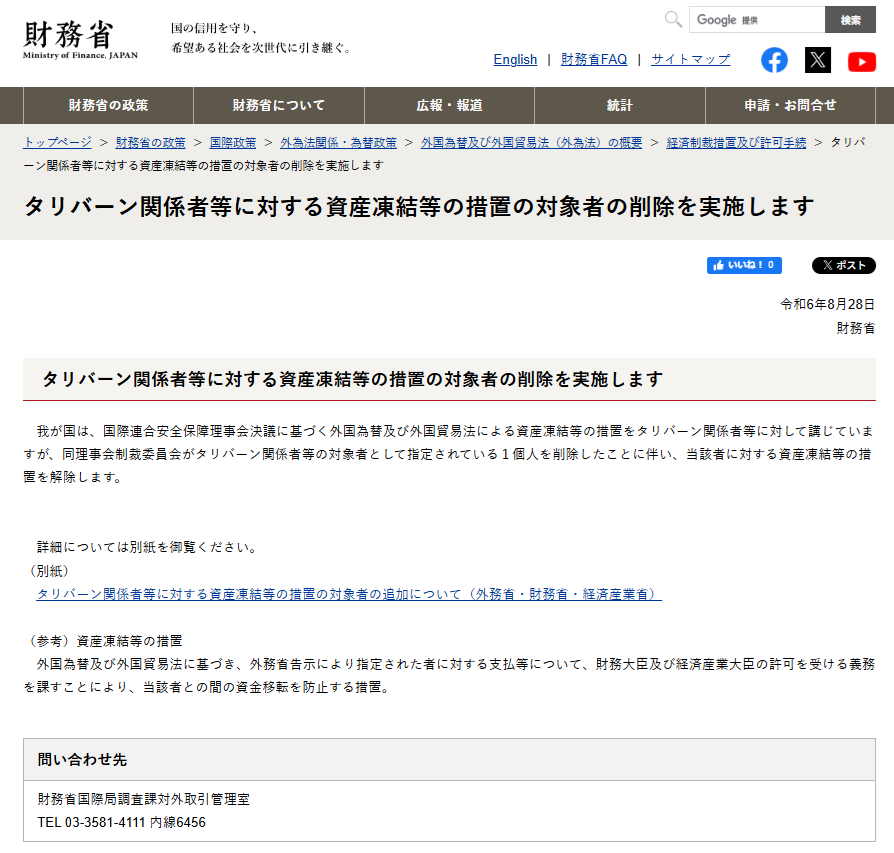Screen dimensions: 894x853
Task: Go to トップページ breadcrumb link
Action: (x=57, y=143)
